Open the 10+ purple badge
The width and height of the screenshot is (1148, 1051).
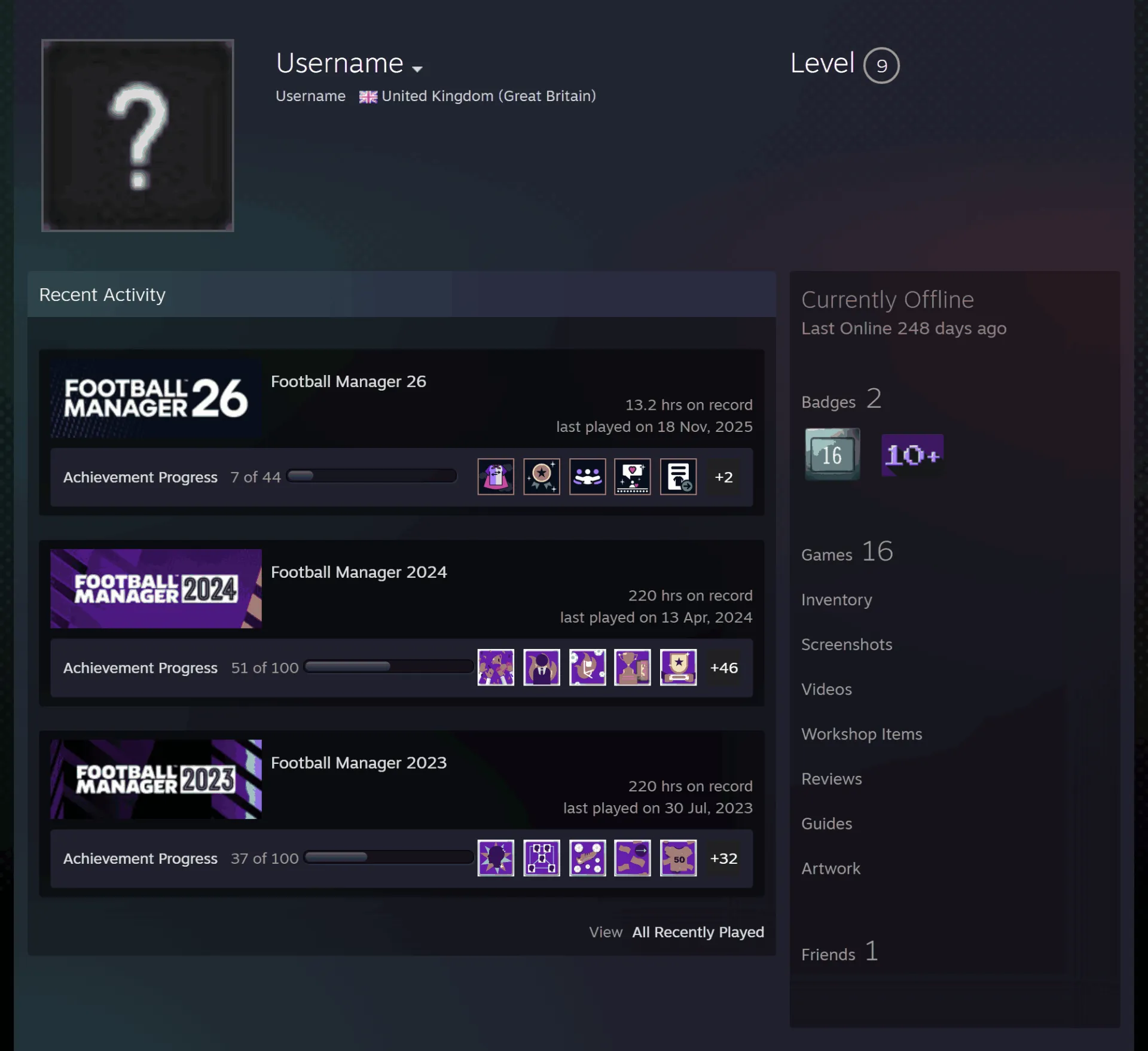(912, 455)
